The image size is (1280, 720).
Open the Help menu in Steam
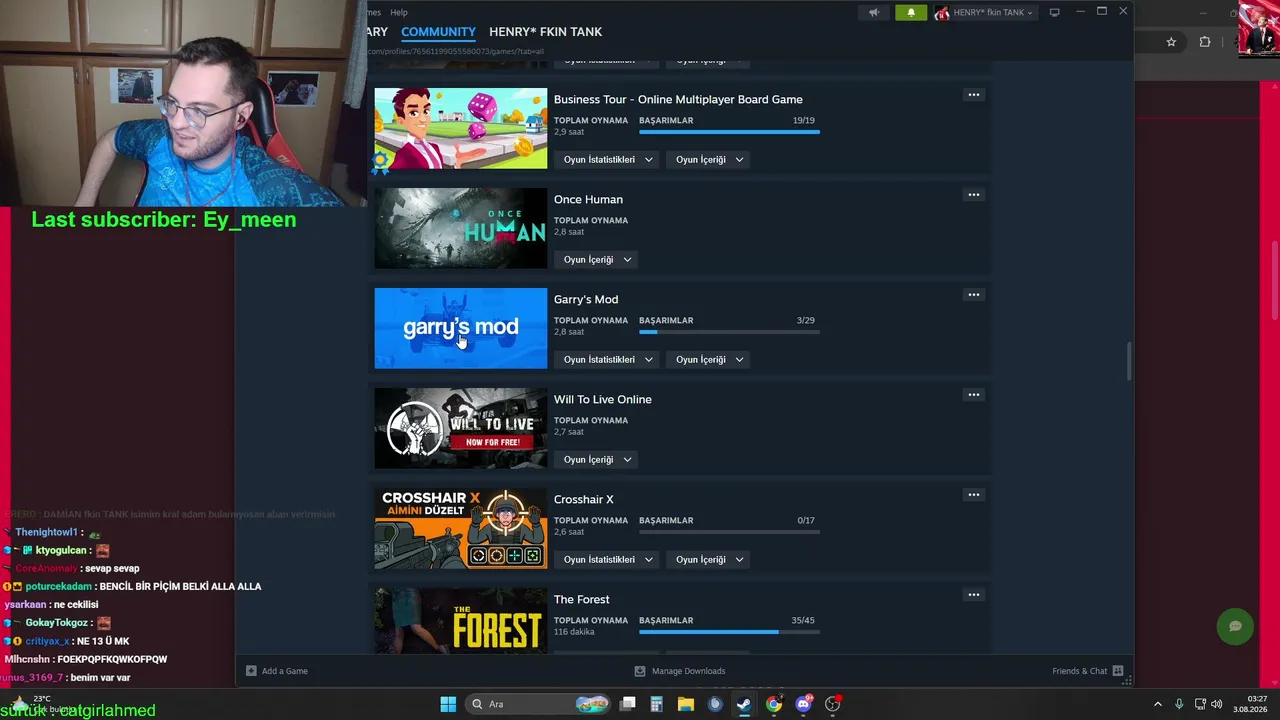[399, 12]
